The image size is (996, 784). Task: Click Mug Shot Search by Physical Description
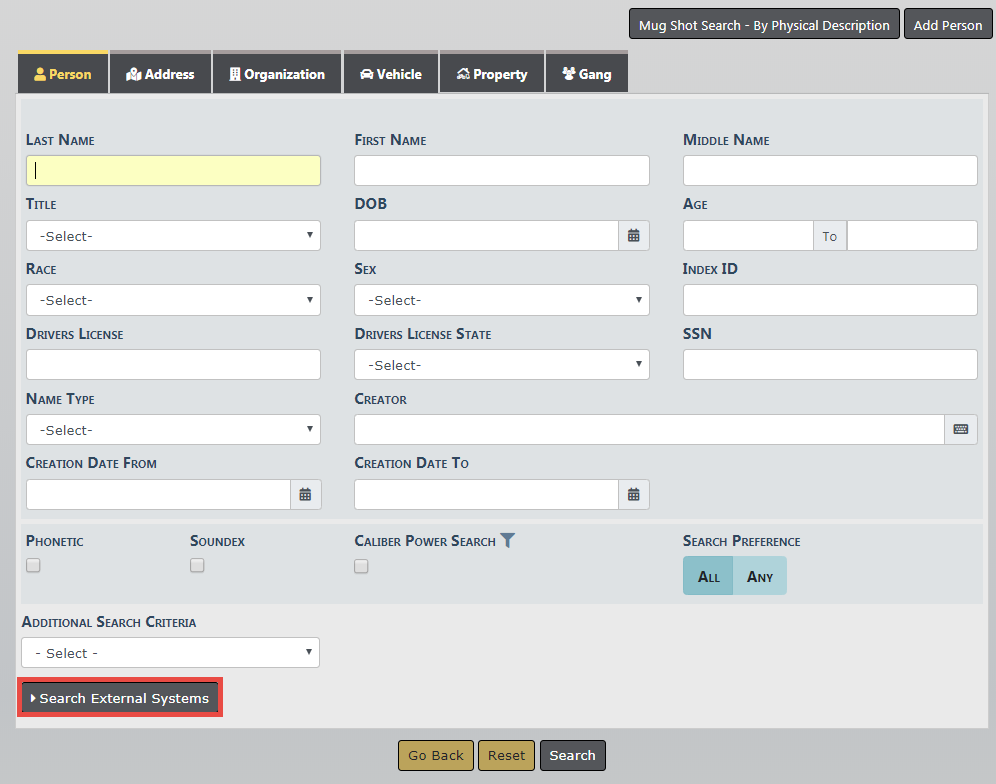click(x=764, y=25)
